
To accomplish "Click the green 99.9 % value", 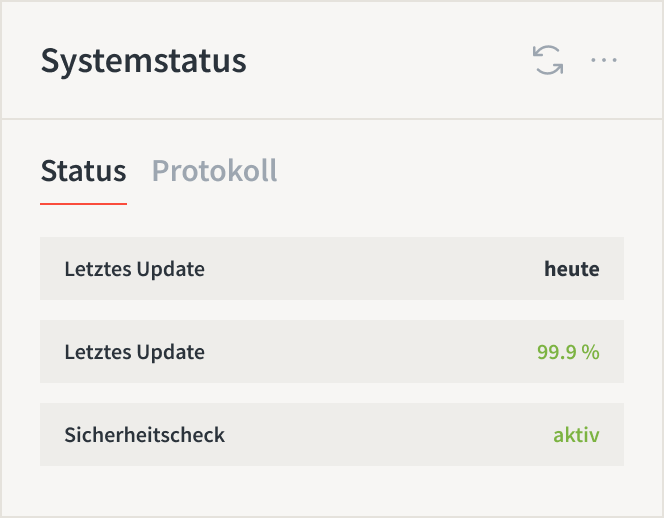I will tap(568, 352).
